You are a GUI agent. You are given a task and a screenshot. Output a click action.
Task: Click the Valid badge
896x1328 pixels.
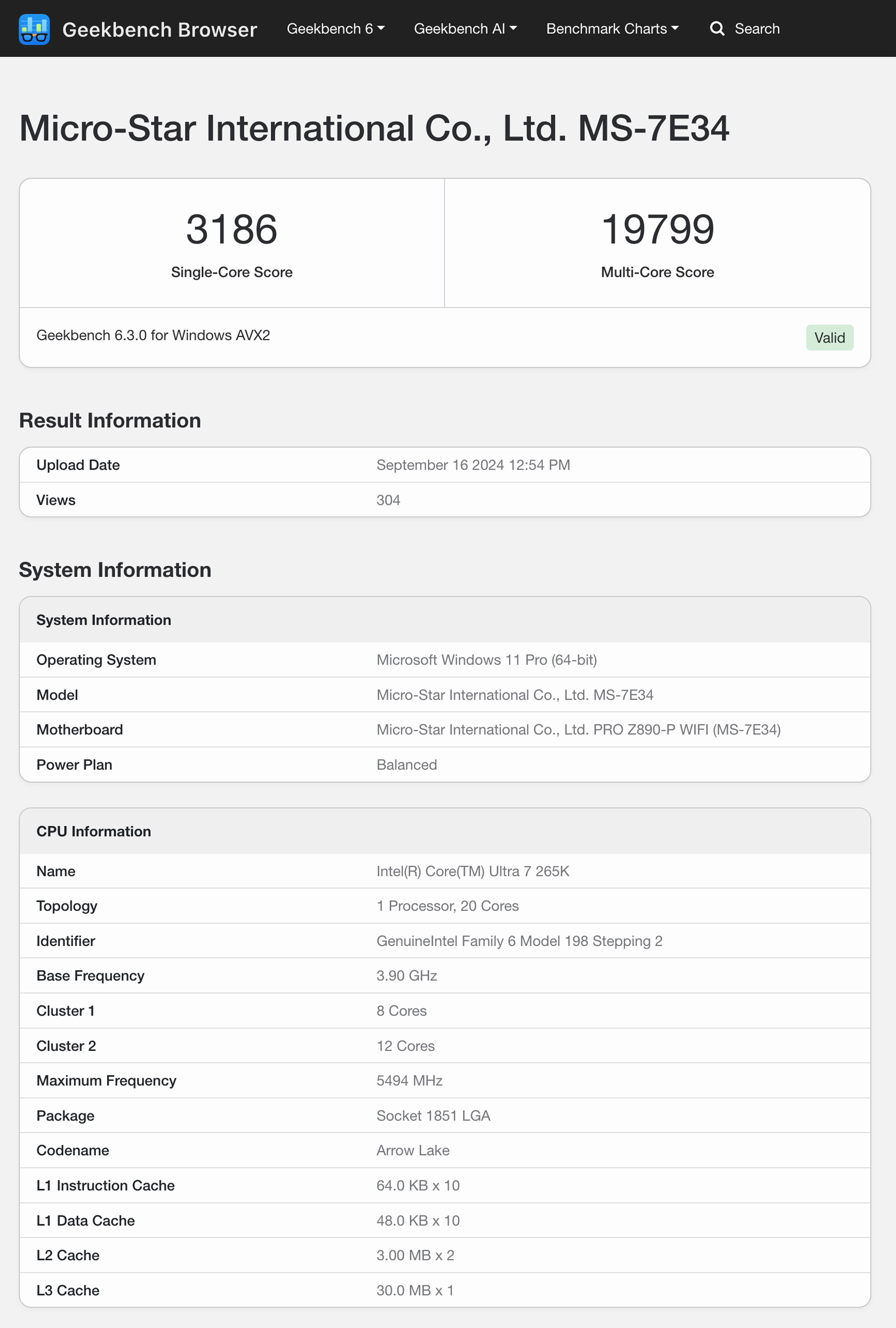829,338
